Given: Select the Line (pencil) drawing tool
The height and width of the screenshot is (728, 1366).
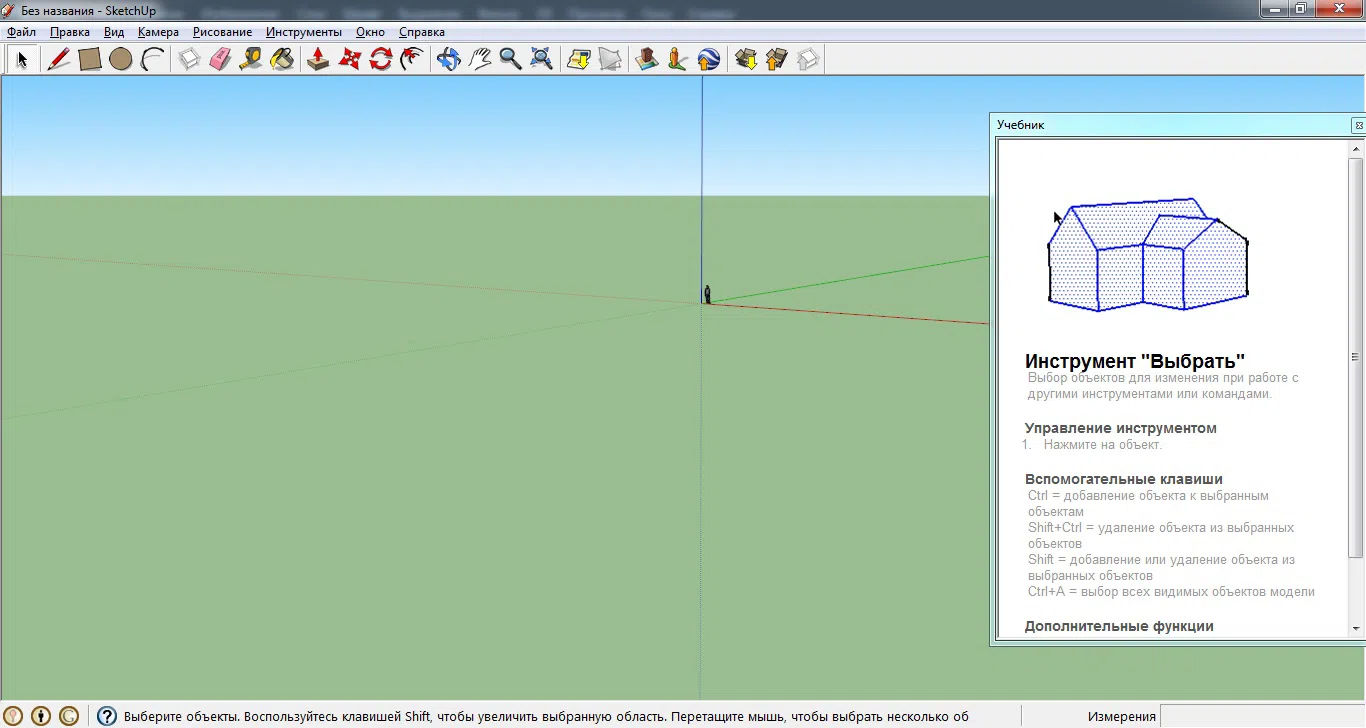Looking at the screenshot, I should [58, 59].
